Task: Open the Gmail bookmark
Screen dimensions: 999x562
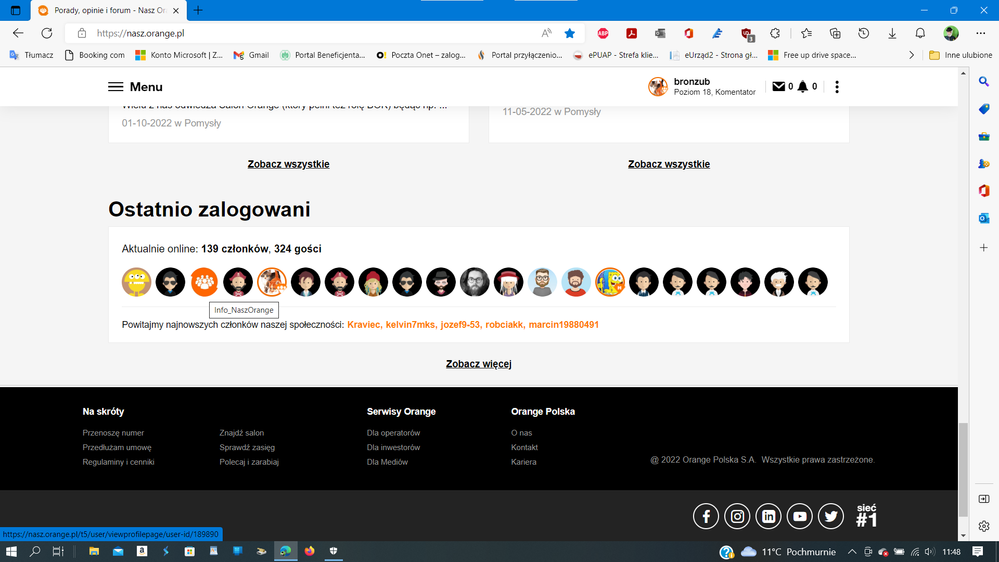Action: click(x=251, y=55)
